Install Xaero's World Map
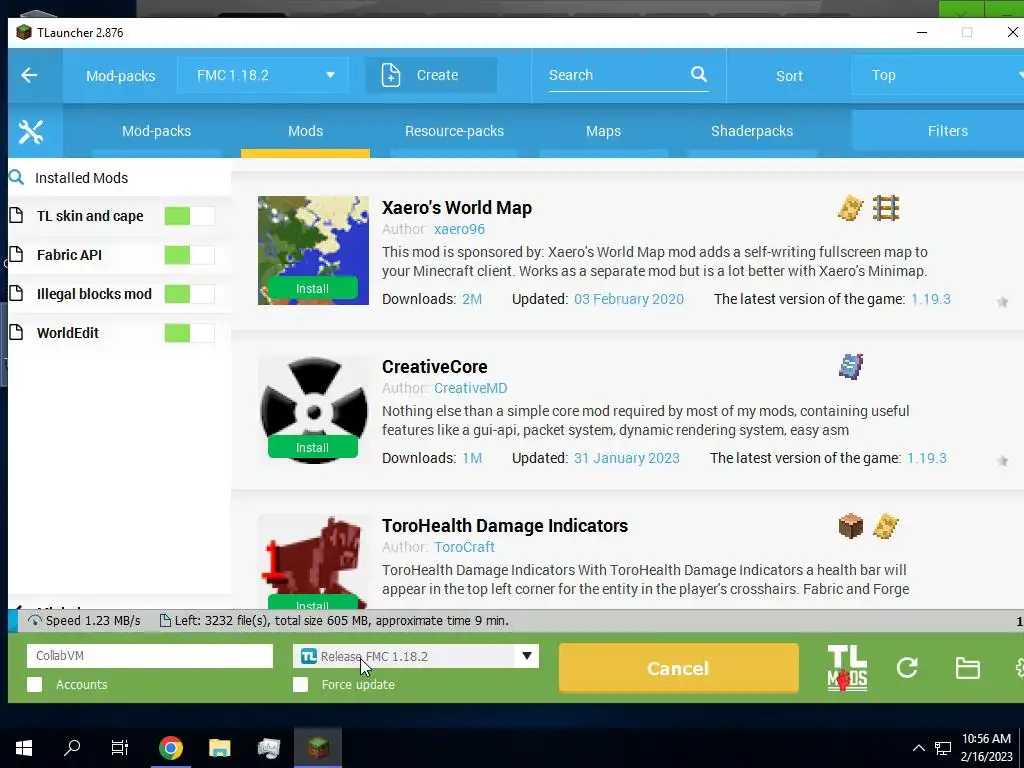 (312, 289)
